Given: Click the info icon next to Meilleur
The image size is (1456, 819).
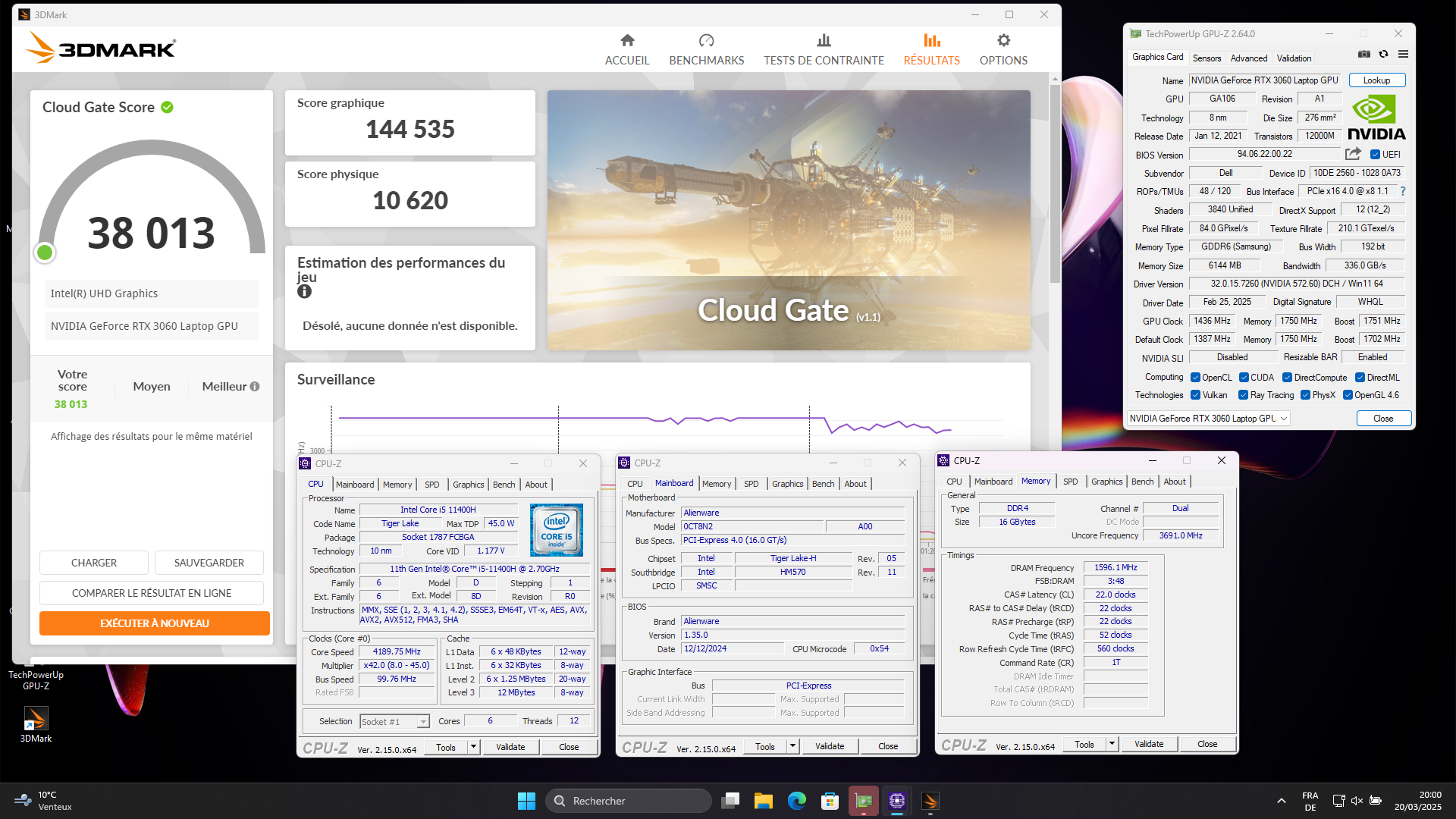Looking at the screenshot, I should (255, 387).
